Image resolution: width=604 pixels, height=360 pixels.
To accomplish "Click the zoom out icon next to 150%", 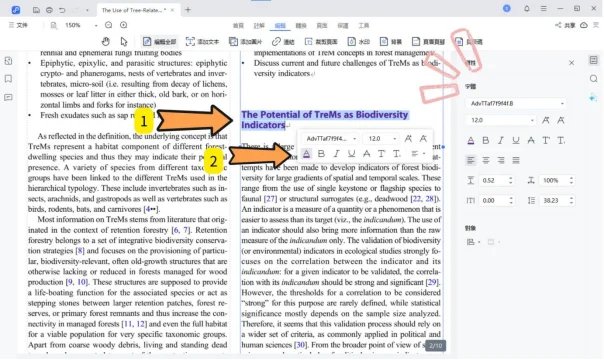I will (109, 25).
